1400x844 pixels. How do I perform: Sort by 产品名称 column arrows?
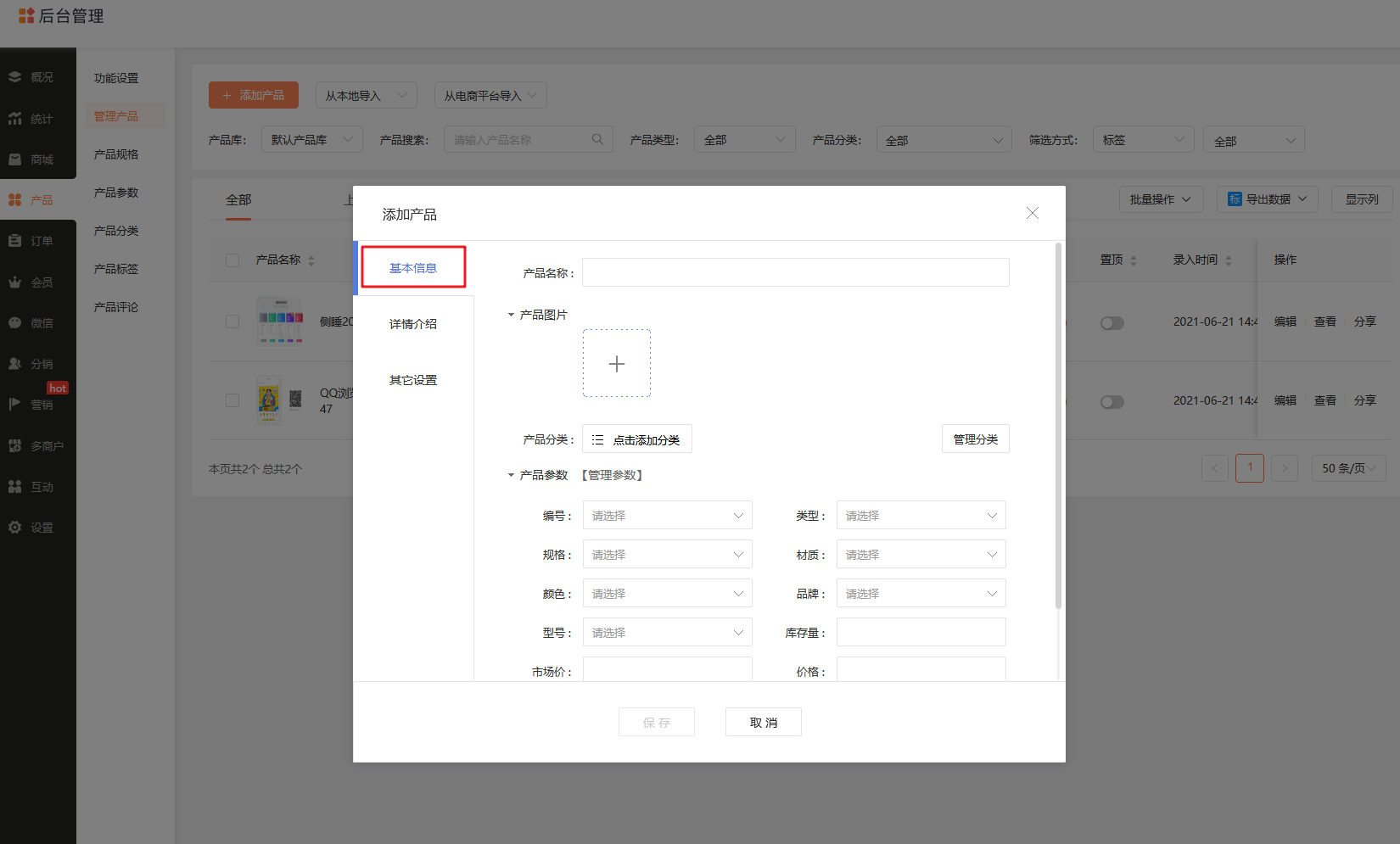(x=311, y=260)
